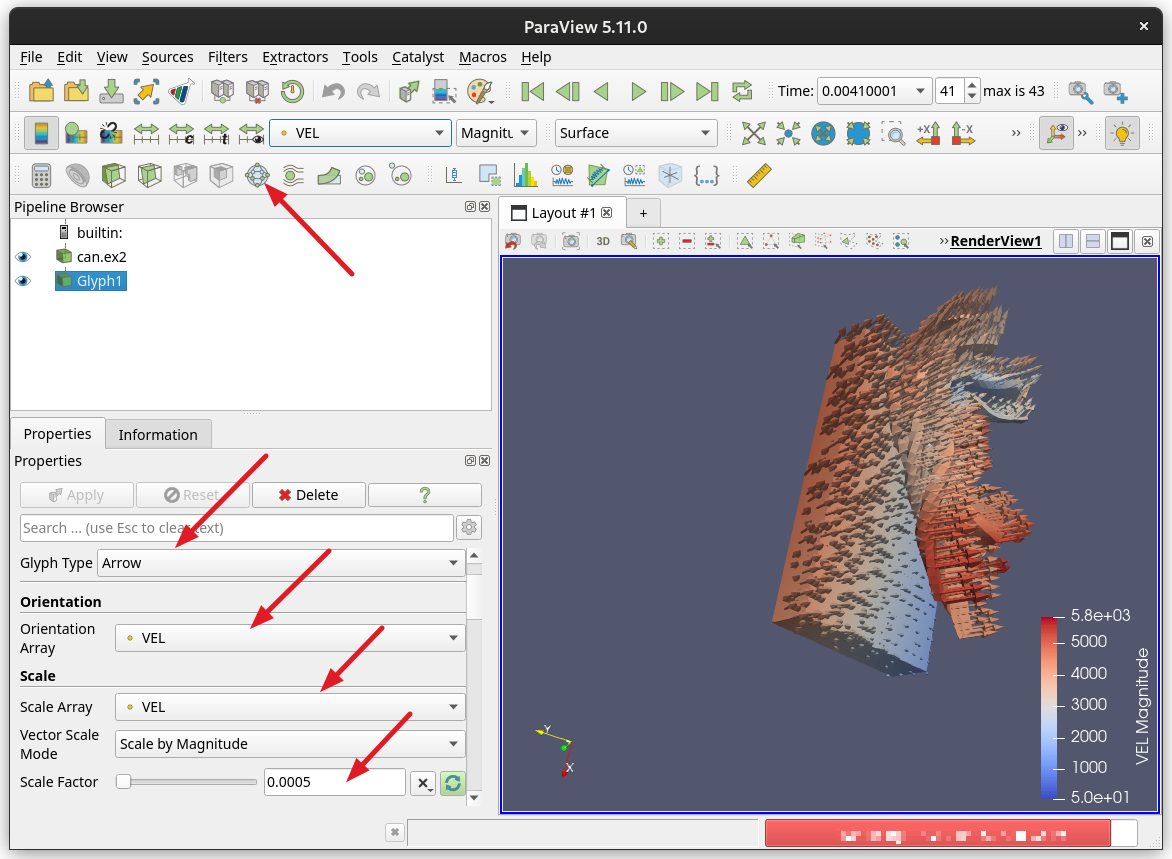This screenshot has width=1172, height=859.
Task: Click the properties panel scroll down arrow
Action: pos(474,798)
